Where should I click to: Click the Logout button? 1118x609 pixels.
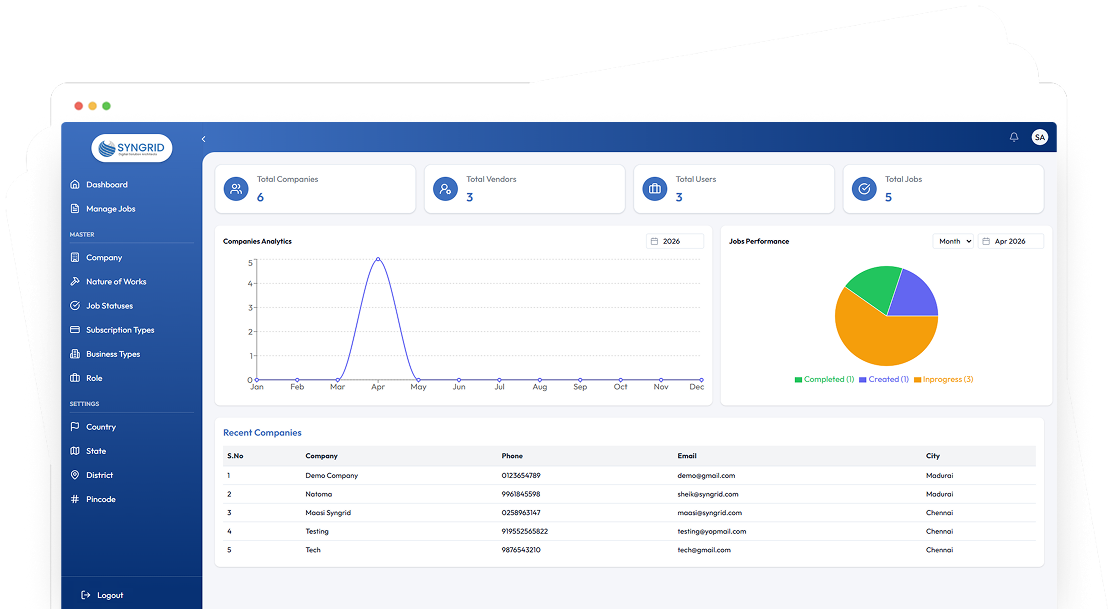103,595
